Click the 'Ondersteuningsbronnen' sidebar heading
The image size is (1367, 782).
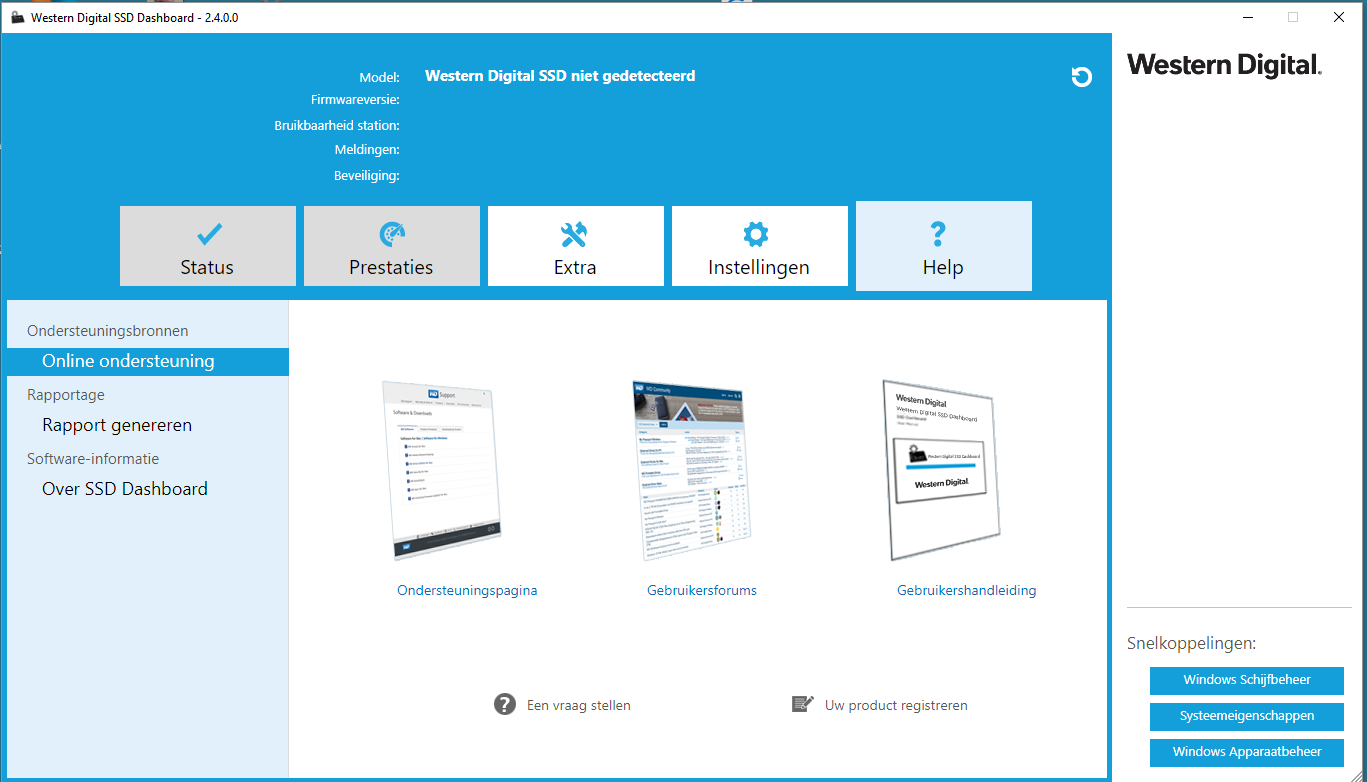coord(108,331)
